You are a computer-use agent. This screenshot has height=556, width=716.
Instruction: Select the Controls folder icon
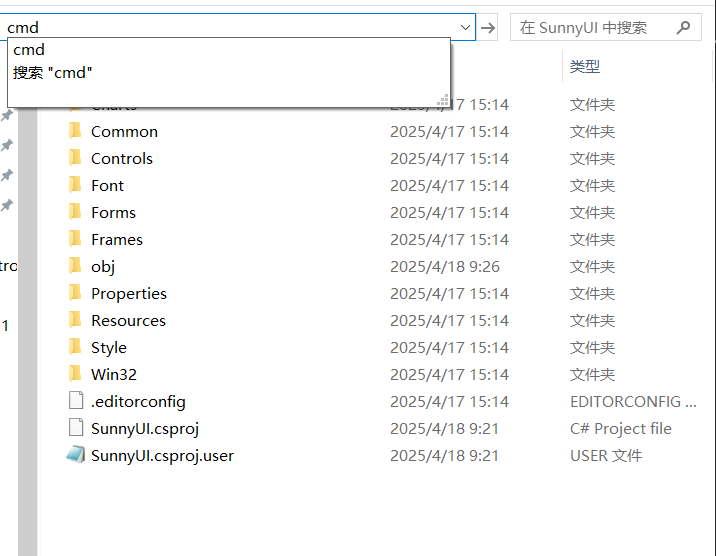coord(75,158)
